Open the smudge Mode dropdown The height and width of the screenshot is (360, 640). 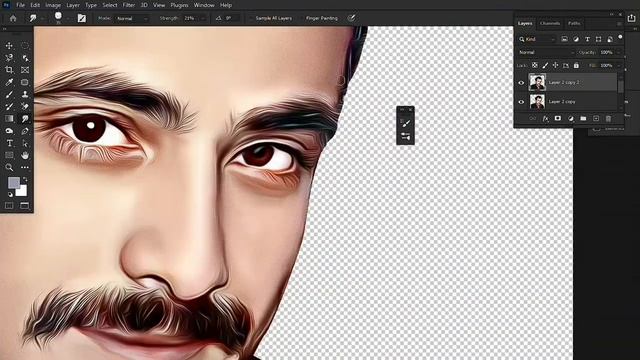point(131,18)
